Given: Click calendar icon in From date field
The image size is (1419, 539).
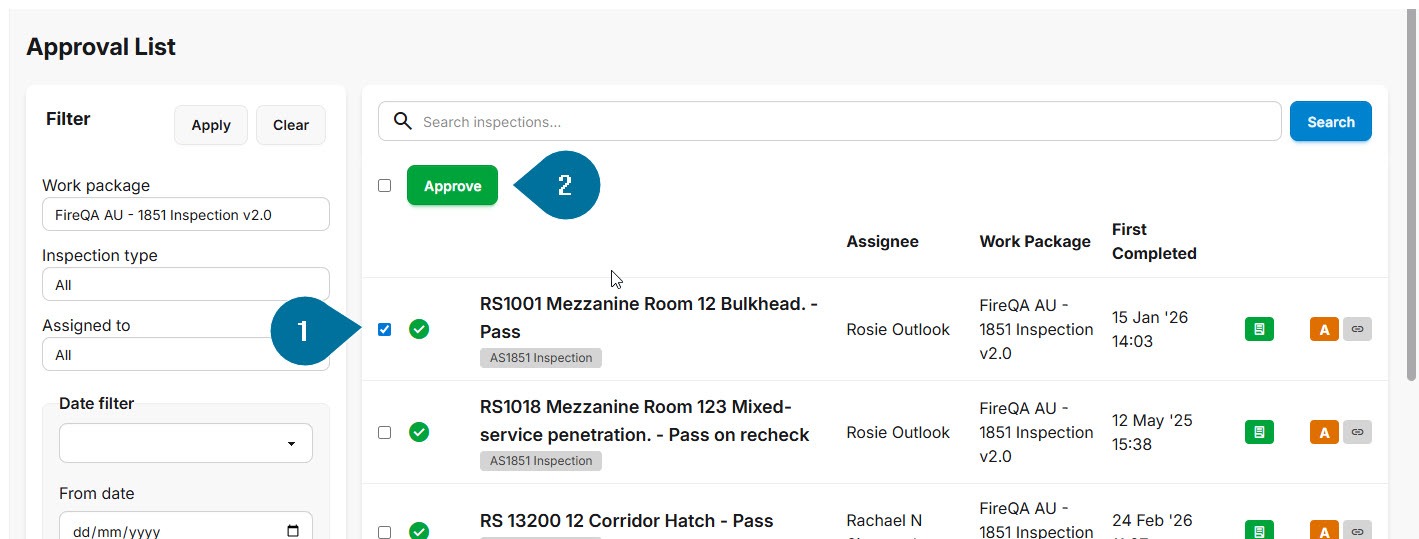Looking at the screenshot, I should click(x=293, y=531).
